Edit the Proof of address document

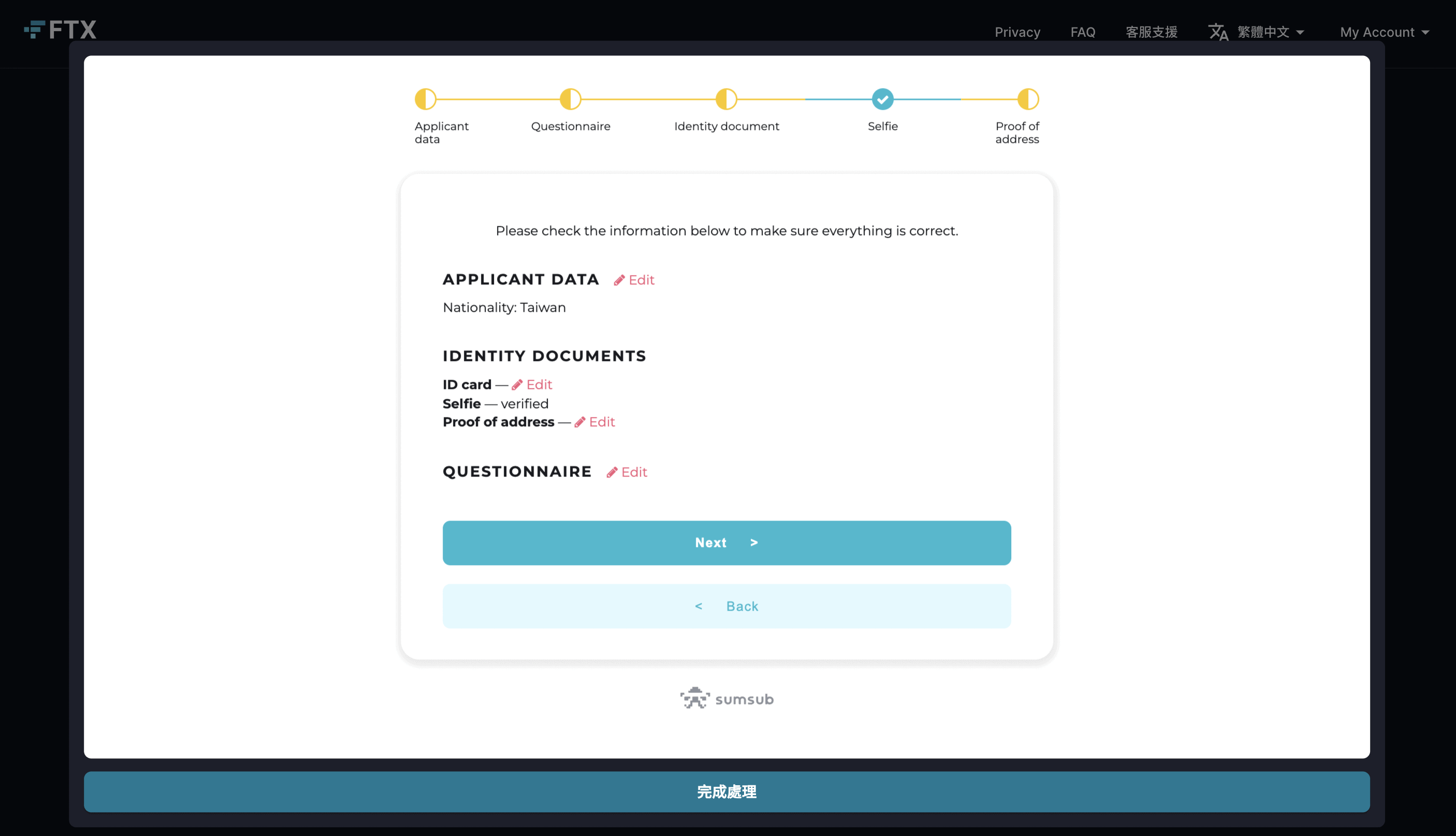click(x=594, y=423)
